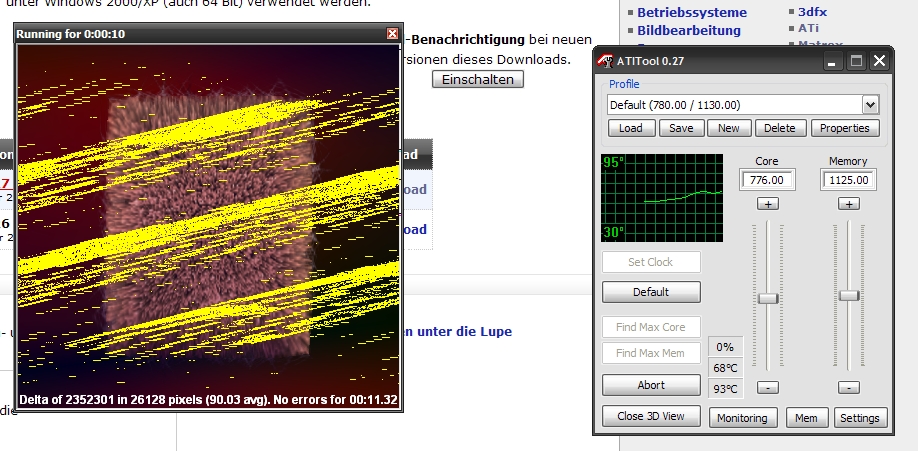This screenshot has height=451, width=918.
Task: Decrease Memory clock with minus button
Action: coord(849,387)
